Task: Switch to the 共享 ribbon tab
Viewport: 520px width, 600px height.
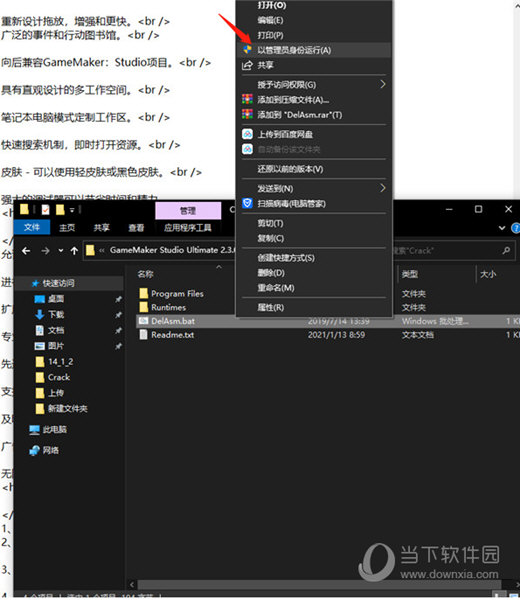Action: (x=101, y=228)
